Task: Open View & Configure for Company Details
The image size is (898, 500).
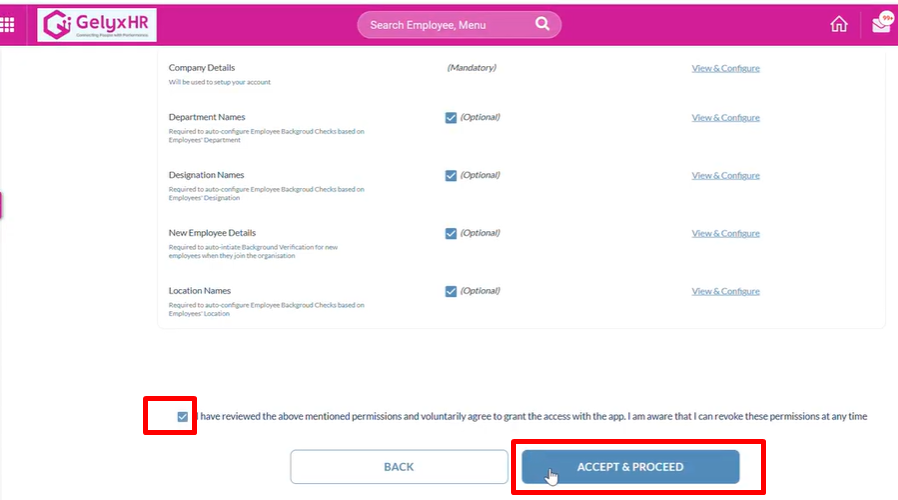Action: (725, 68)
